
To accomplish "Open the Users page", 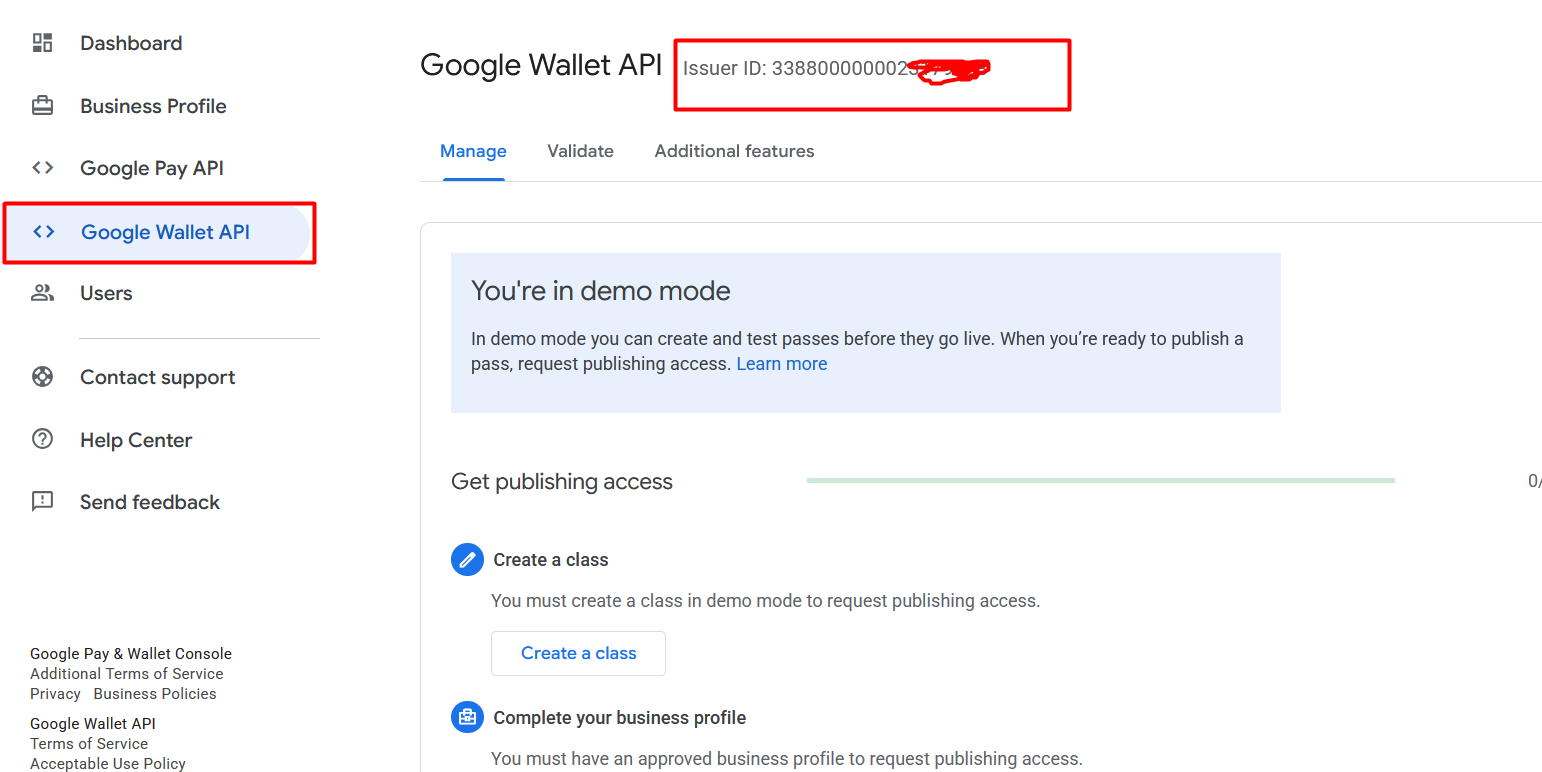I will click(x=106, y=293).
